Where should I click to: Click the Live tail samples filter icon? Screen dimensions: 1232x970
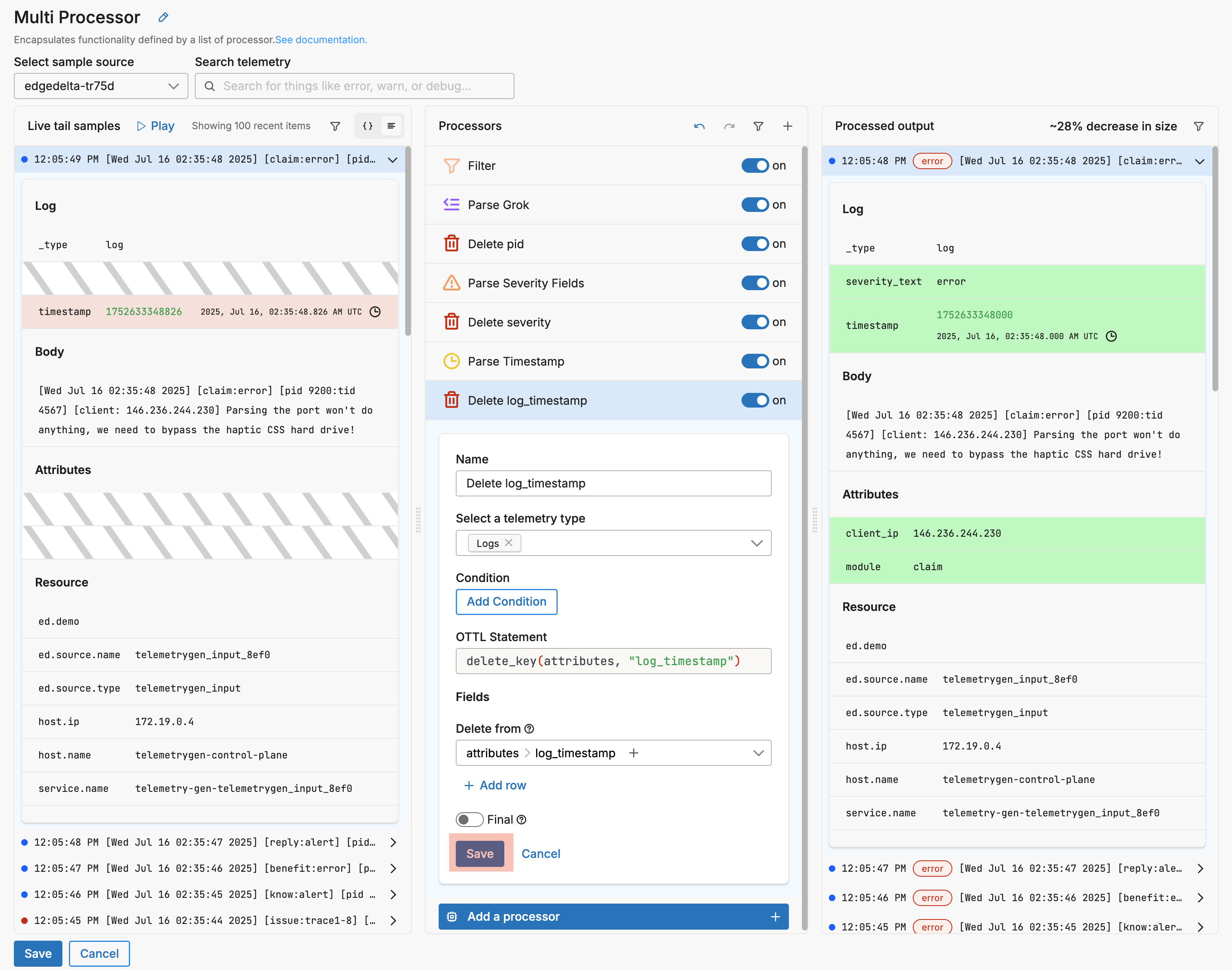[x=335, y=126]
